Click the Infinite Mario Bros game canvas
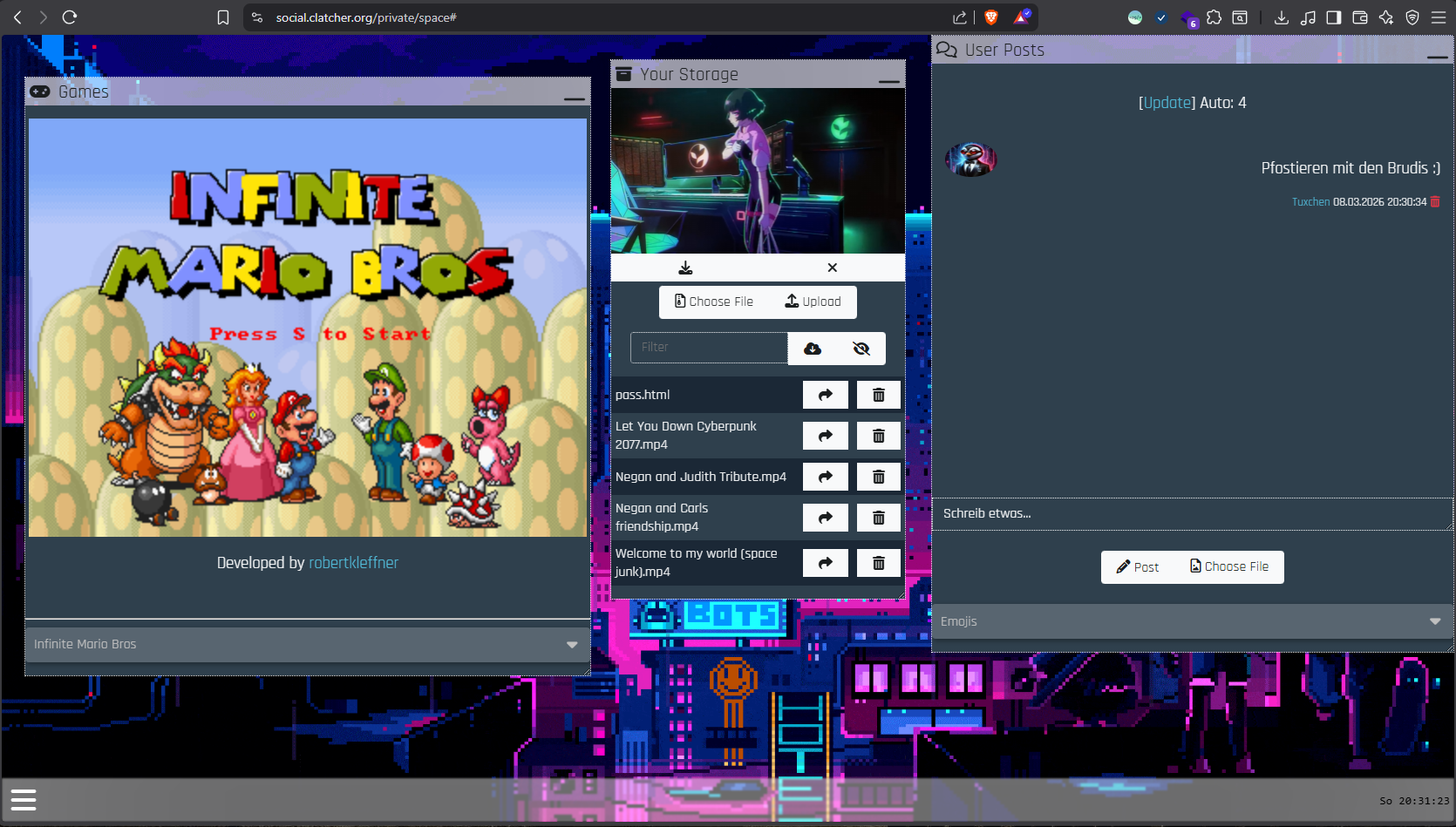The image size is (1456, 827). (308, 327)
